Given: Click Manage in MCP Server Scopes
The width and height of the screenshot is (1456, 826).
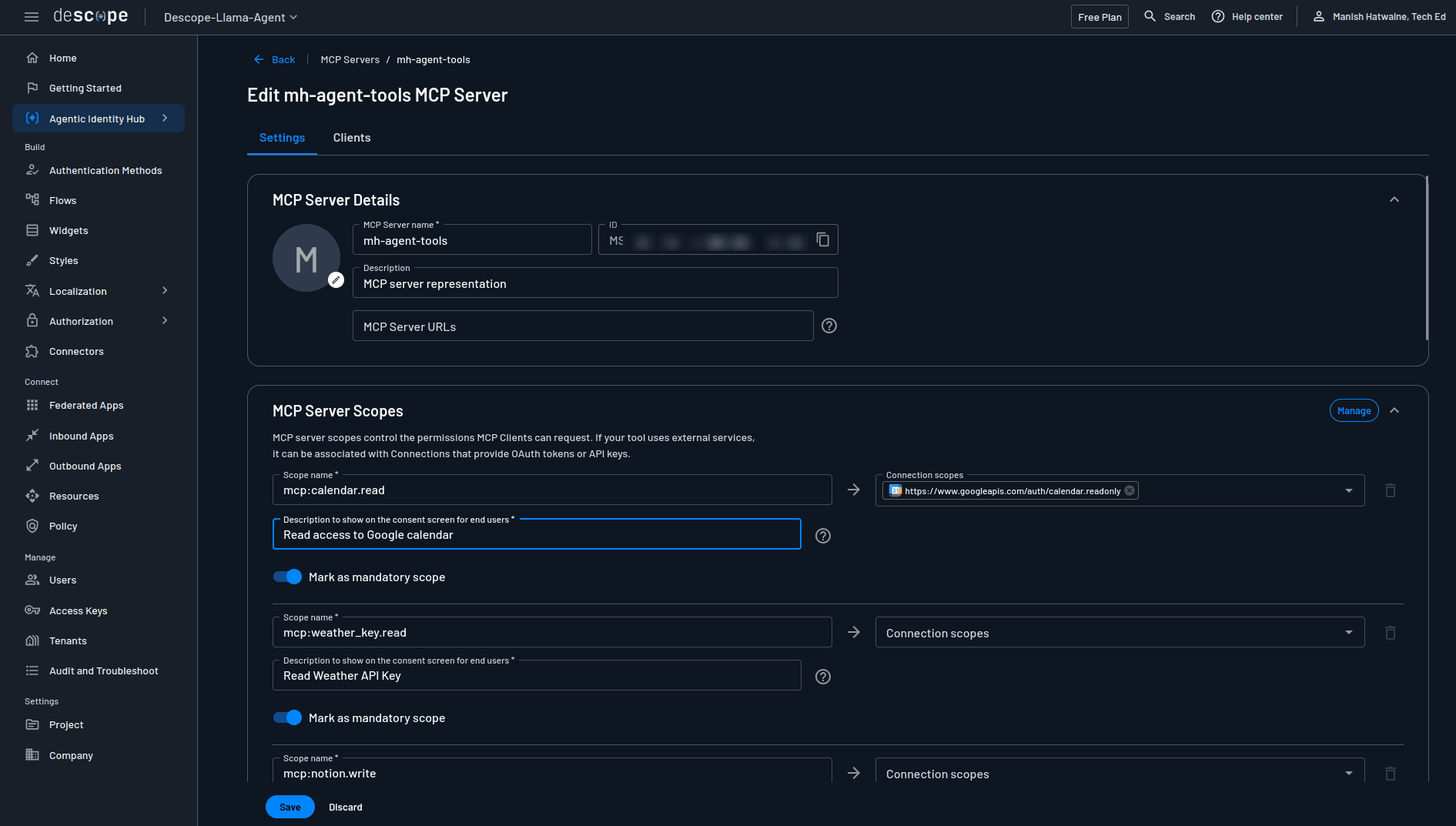Looking at the screenshot, I should coord(1354,410).
